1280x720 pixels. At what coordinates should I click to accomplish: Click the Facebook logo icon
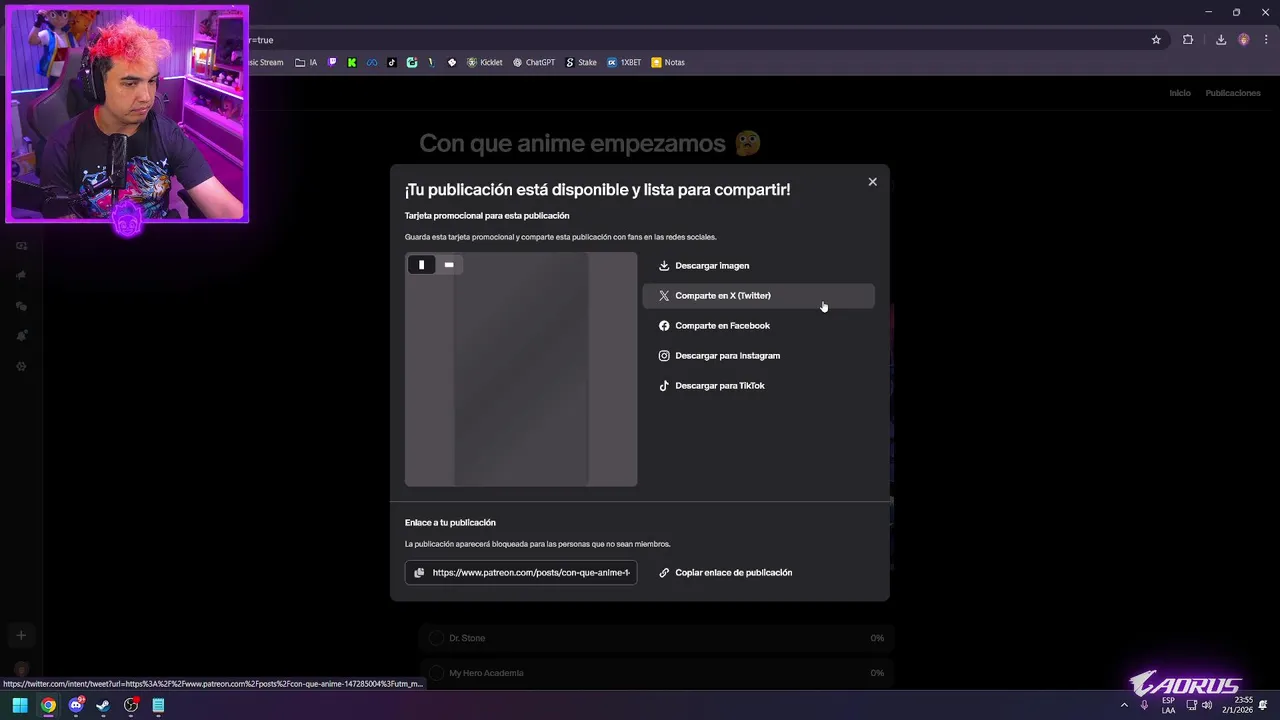(664, 326)
